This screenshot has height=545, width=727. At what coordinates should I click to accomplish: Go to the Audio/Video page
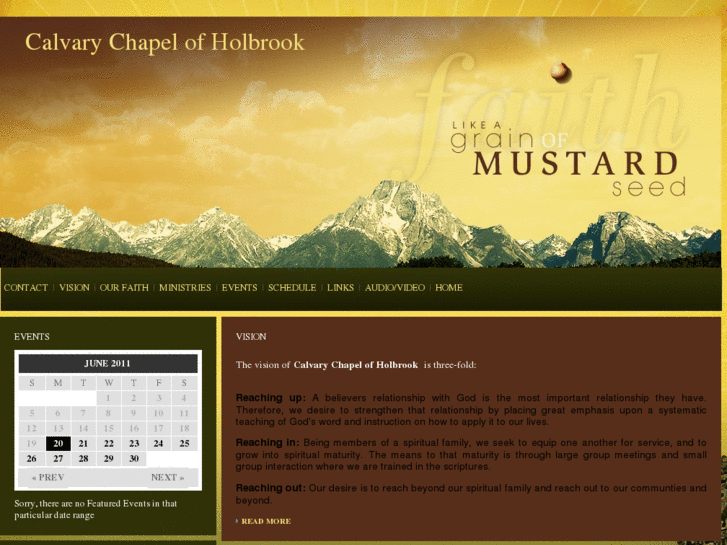click(395, 288)
